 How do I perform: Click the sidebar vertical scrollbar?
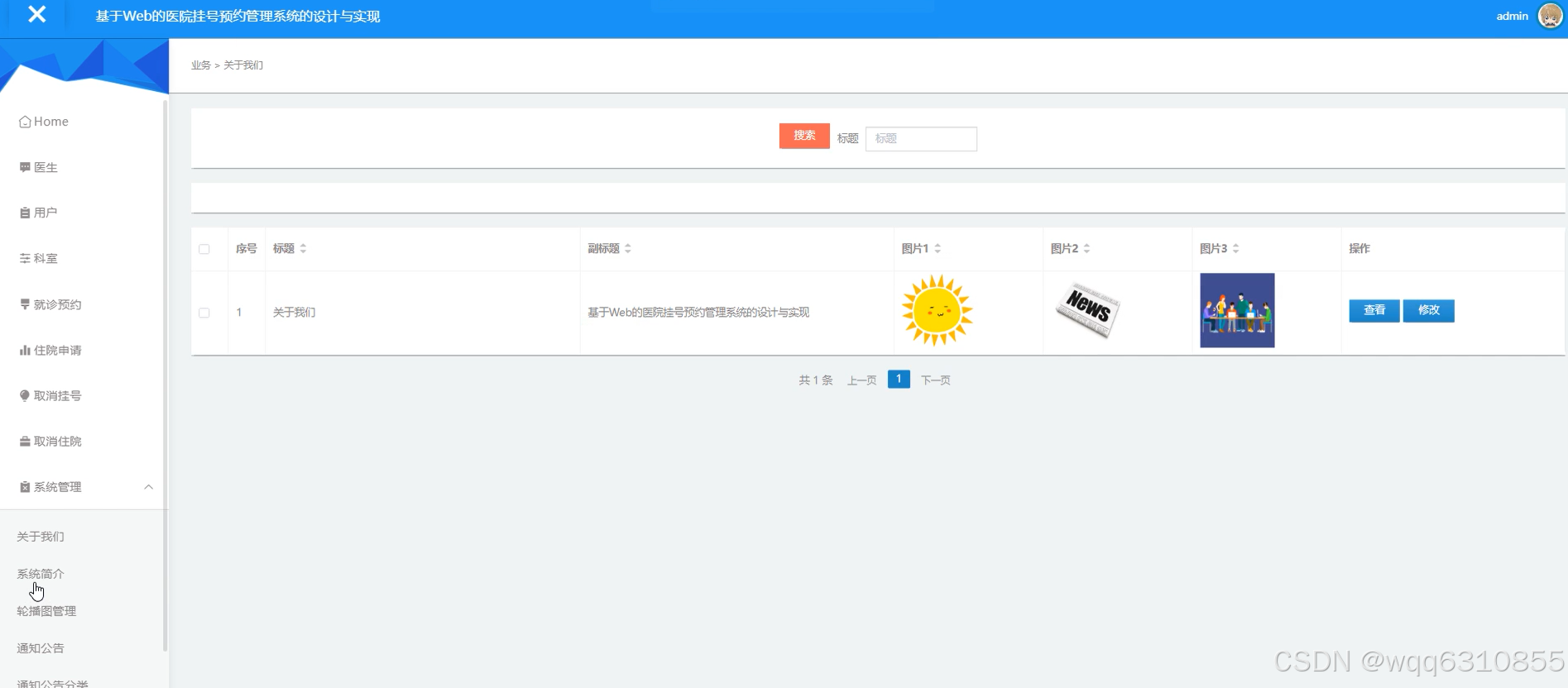pos(165,376)
